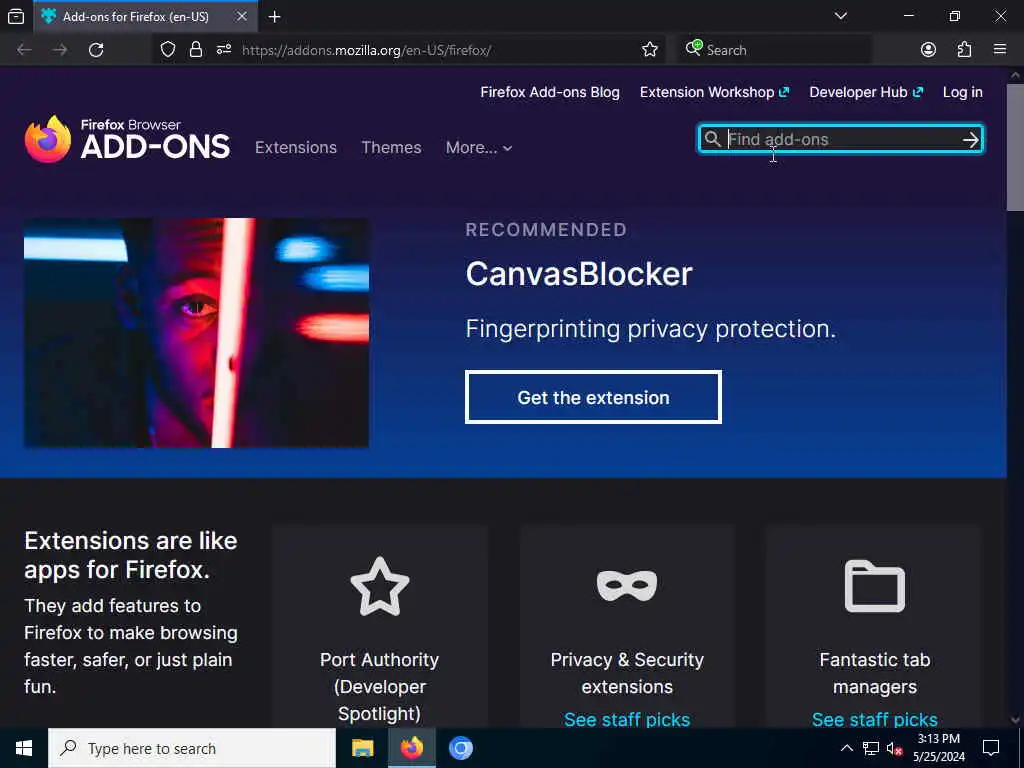Click the star icon for Port Authority
This screenshot has width=1024, height=768.
click(379, 586)
